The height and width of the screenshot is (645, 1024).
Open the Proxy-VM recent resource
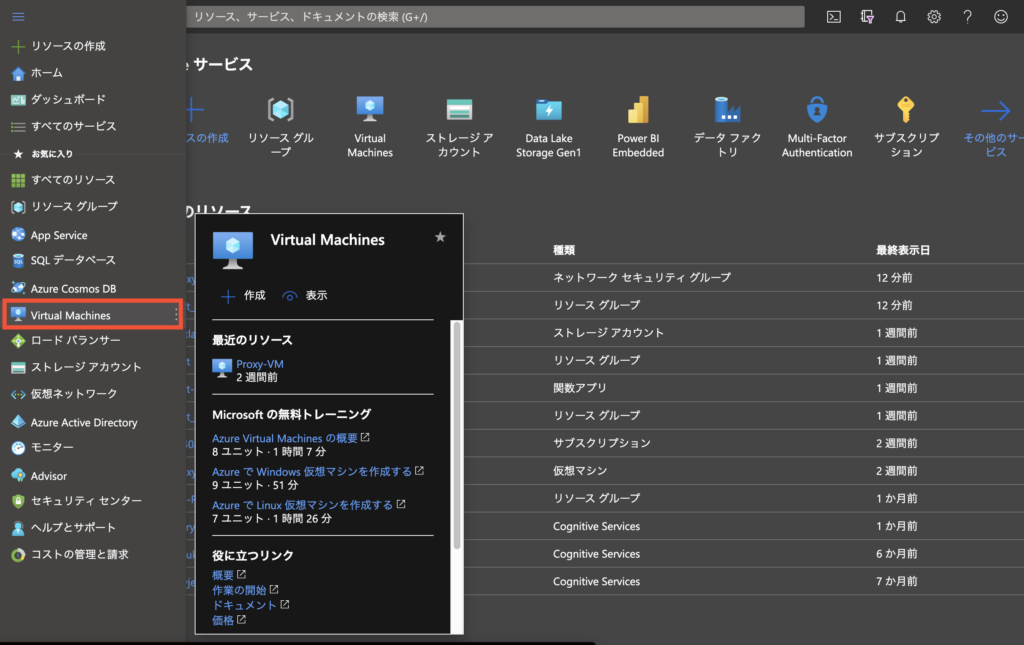click(259, 364)
